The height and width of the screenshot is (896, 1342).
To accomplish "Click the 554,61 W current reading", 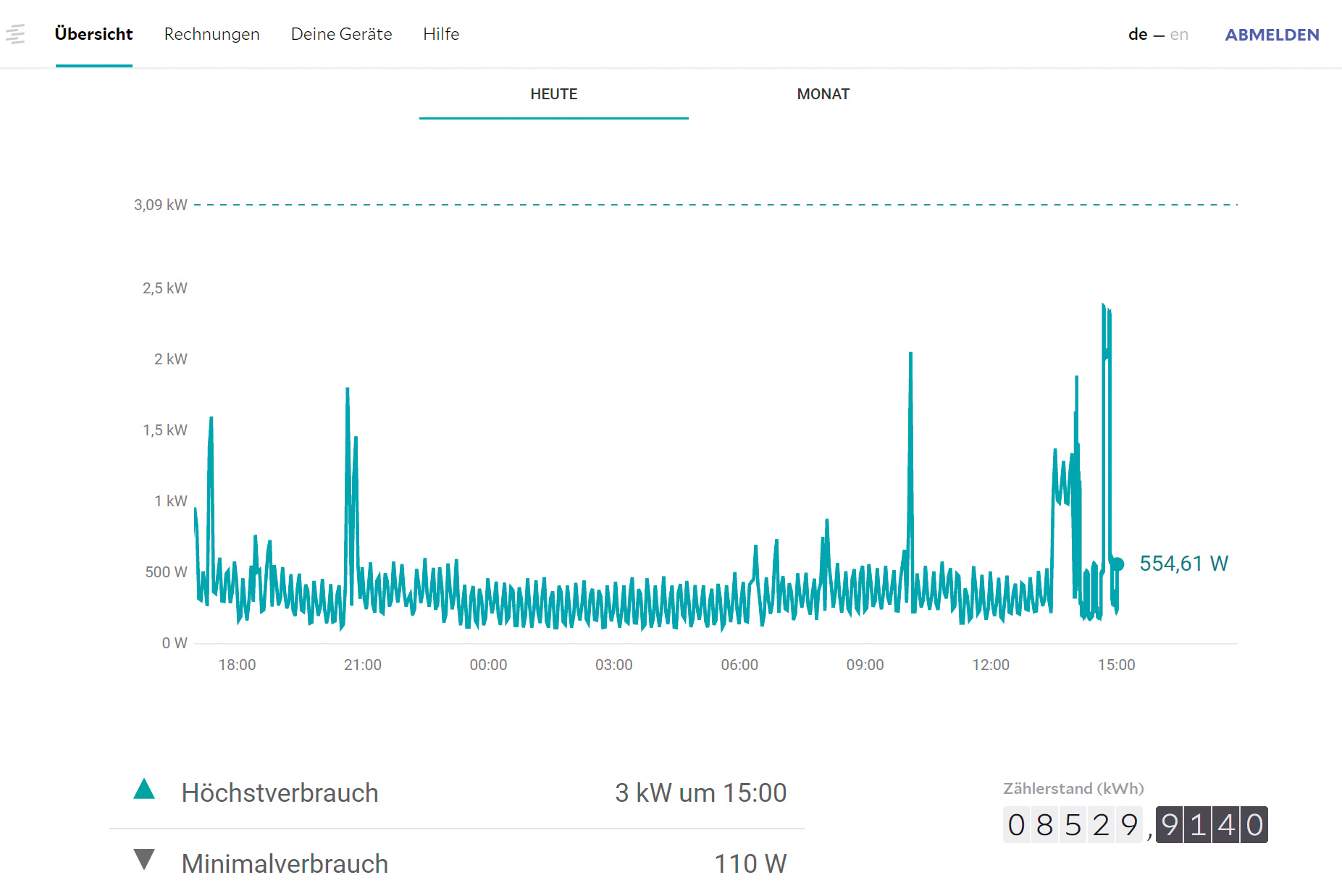I will 1184,564.
